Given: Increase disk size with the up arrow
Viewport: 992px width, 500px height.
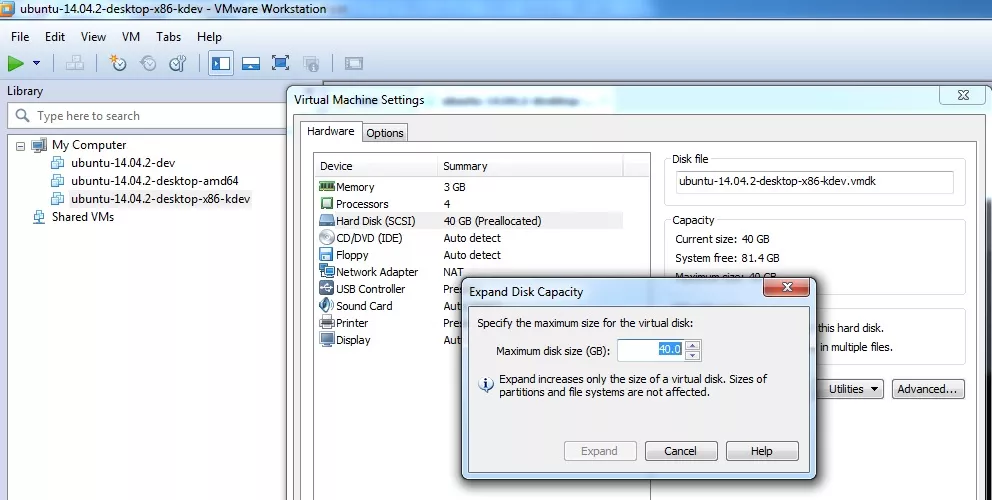Looking at the screenshot, I should click(x=693, y=345).
